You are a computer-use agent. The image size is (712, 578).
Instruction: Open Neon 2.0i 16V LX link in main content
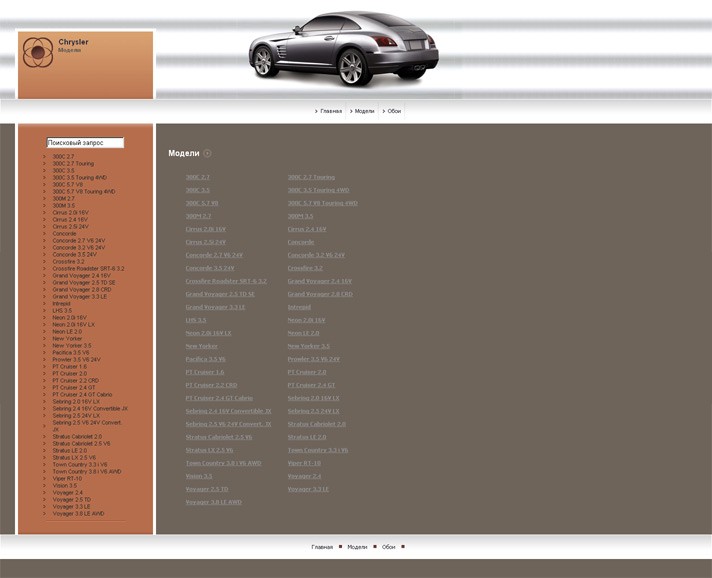point(208,333)
